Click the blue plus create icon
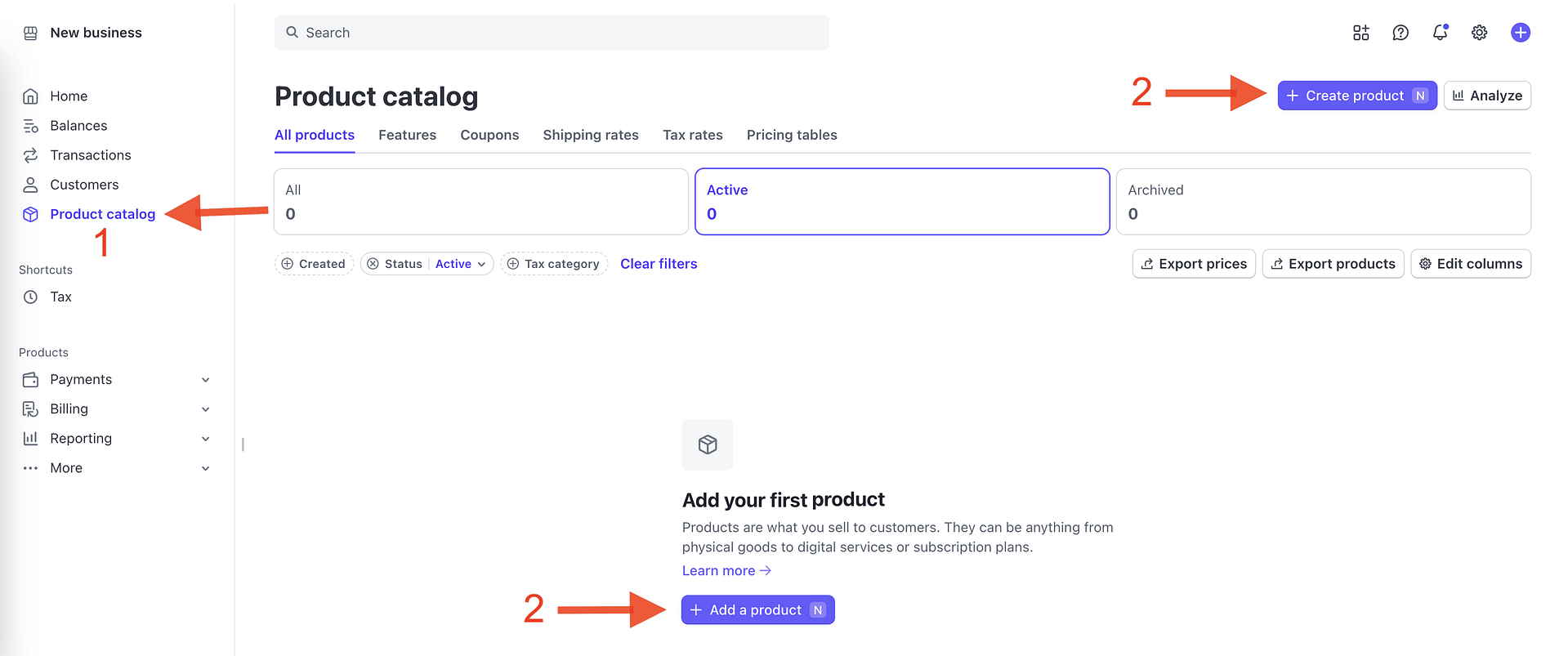Image resolution: width=1568 pixels, height=656 pixels. tap(1520, 33)
